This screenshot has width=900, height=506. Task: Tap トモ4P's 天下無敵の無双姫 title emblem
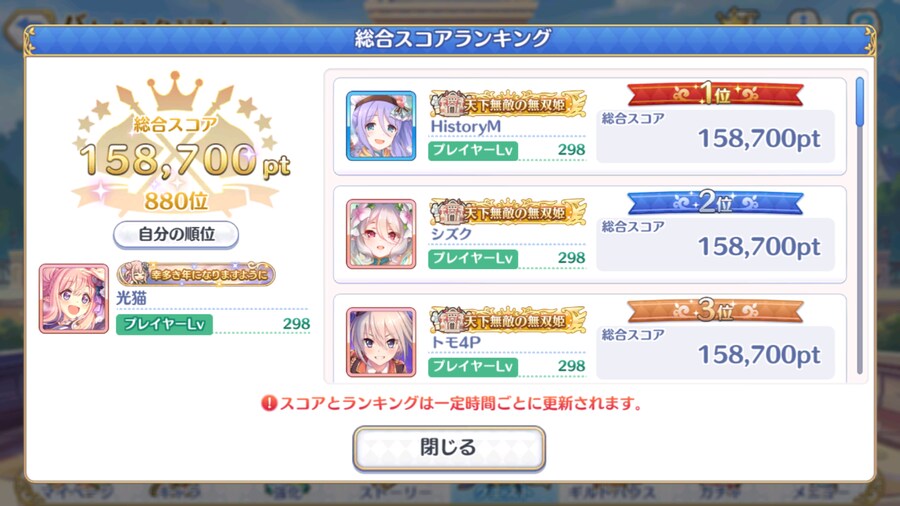pyautogui.click(x=508, y=320)
